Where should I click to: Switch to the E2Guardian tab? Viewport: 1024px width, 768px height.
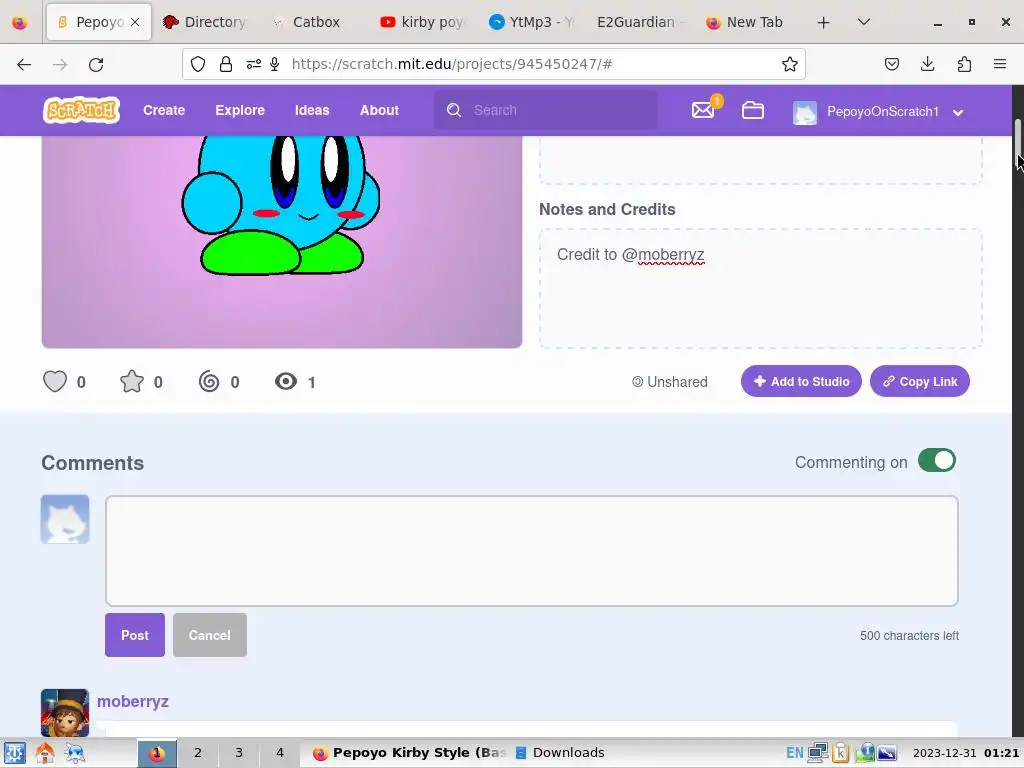coord(640,22)
